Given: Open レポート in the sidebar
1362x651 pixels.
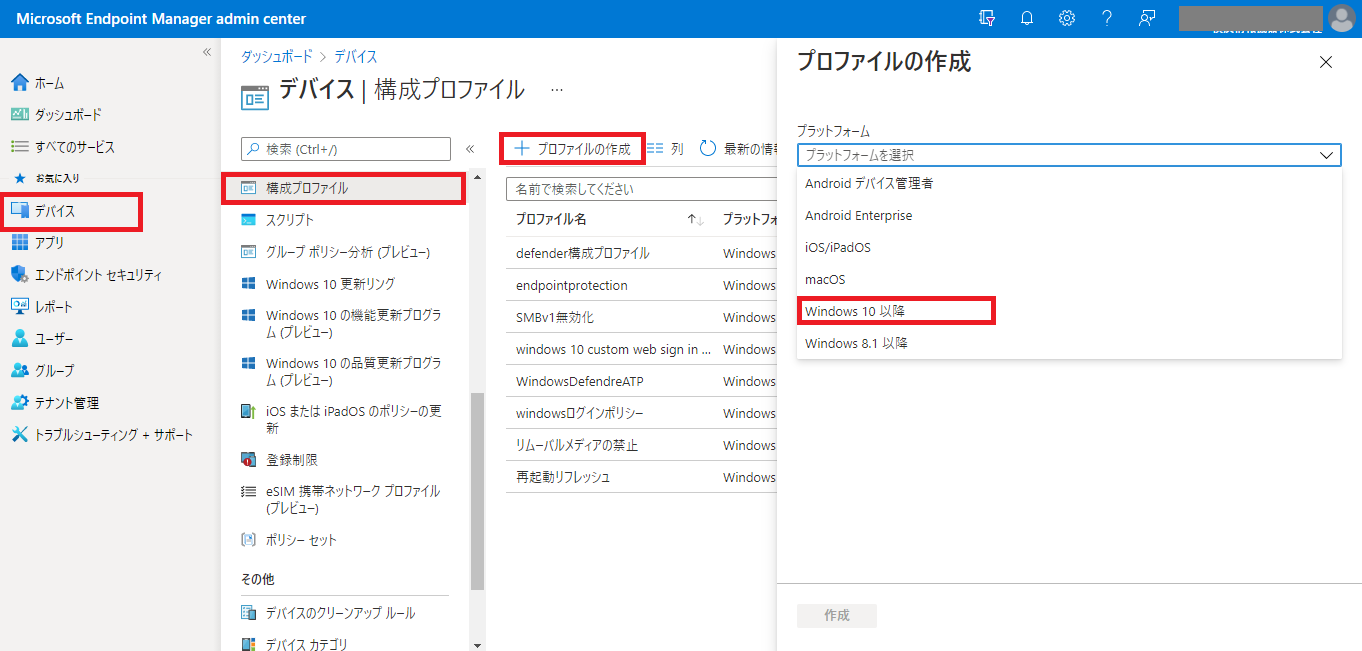Looking at the screenshot, I should 54,307.
